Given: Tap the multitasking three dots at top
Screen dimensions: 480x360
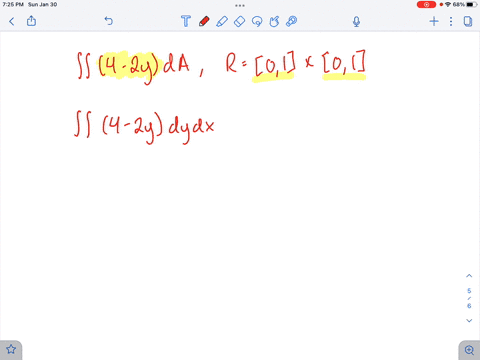Looking at the screenshot, I should coord(240,5).
